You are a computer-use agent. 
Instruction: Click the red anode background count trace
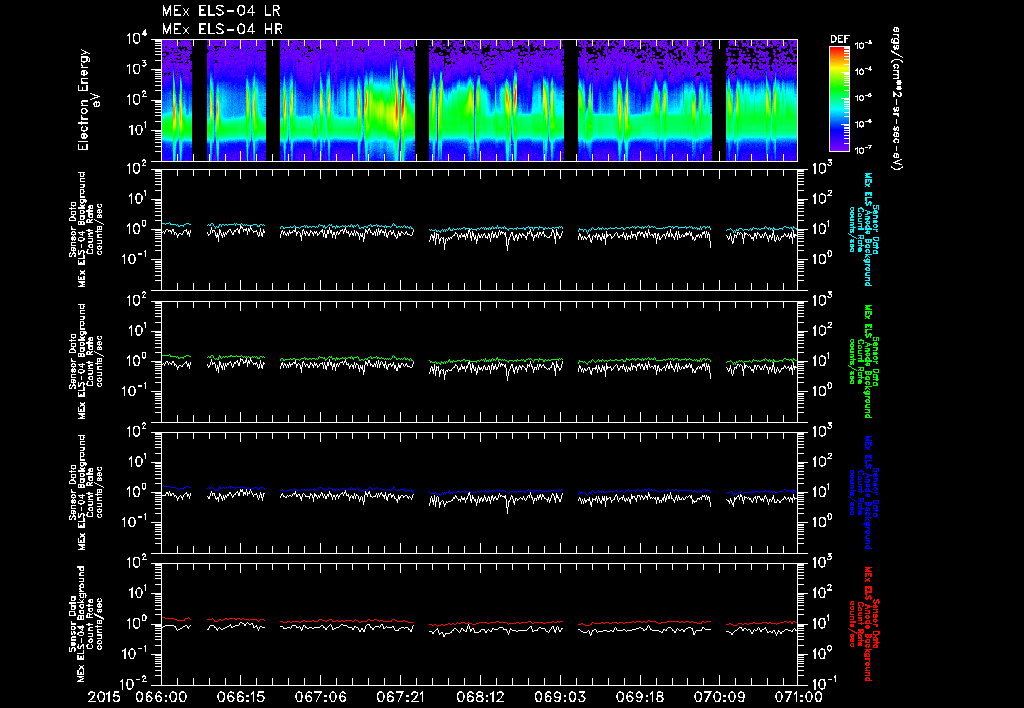tap(479, 621)
